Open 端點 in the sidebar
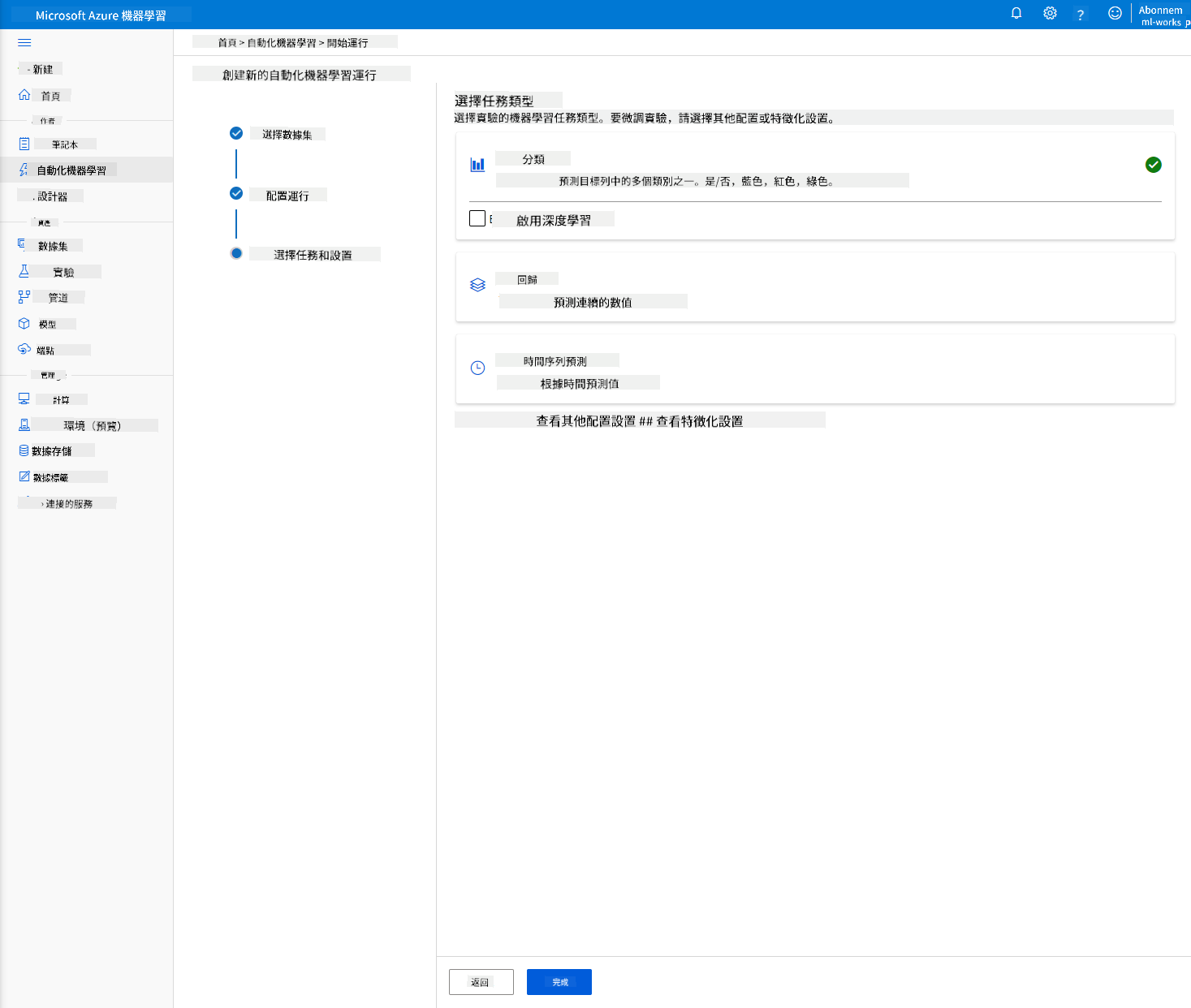Screen dimensions: 1191x1008 [45, 351]
